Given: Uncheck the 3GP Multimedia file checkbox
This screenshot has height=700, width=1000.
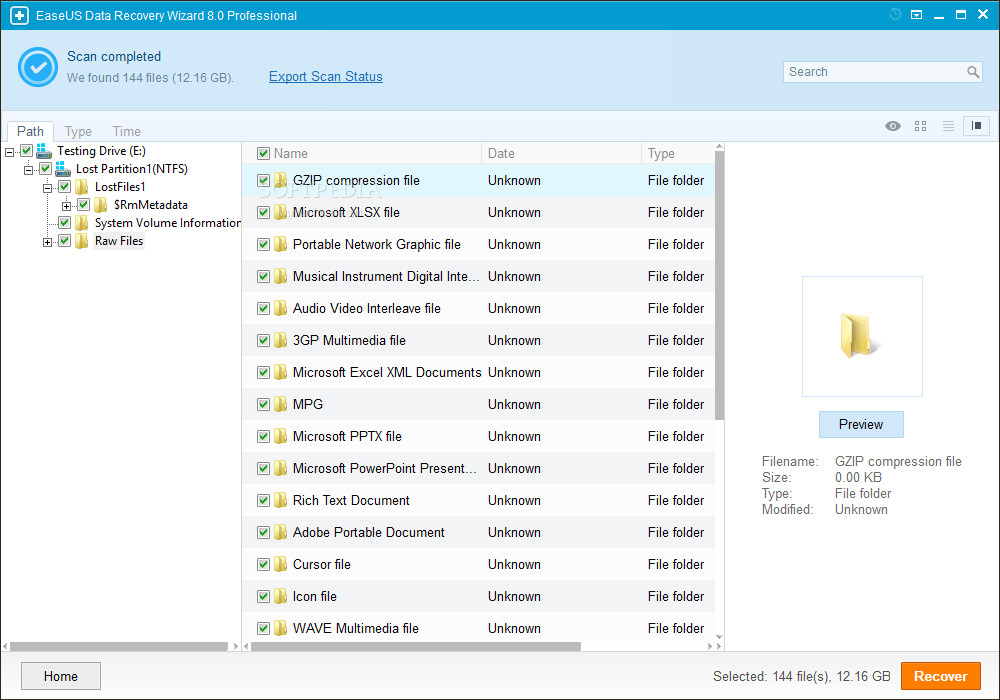Looking at the screenshot, I should (263, 340).
